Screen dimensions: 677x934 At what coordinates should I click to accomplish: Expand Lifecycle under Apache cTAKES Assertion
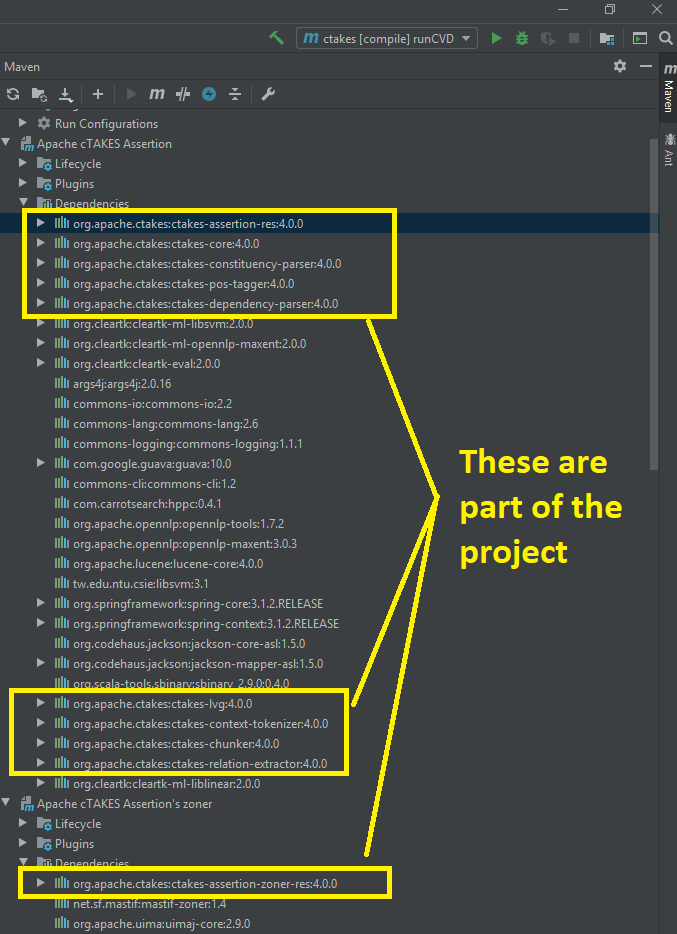23,163
